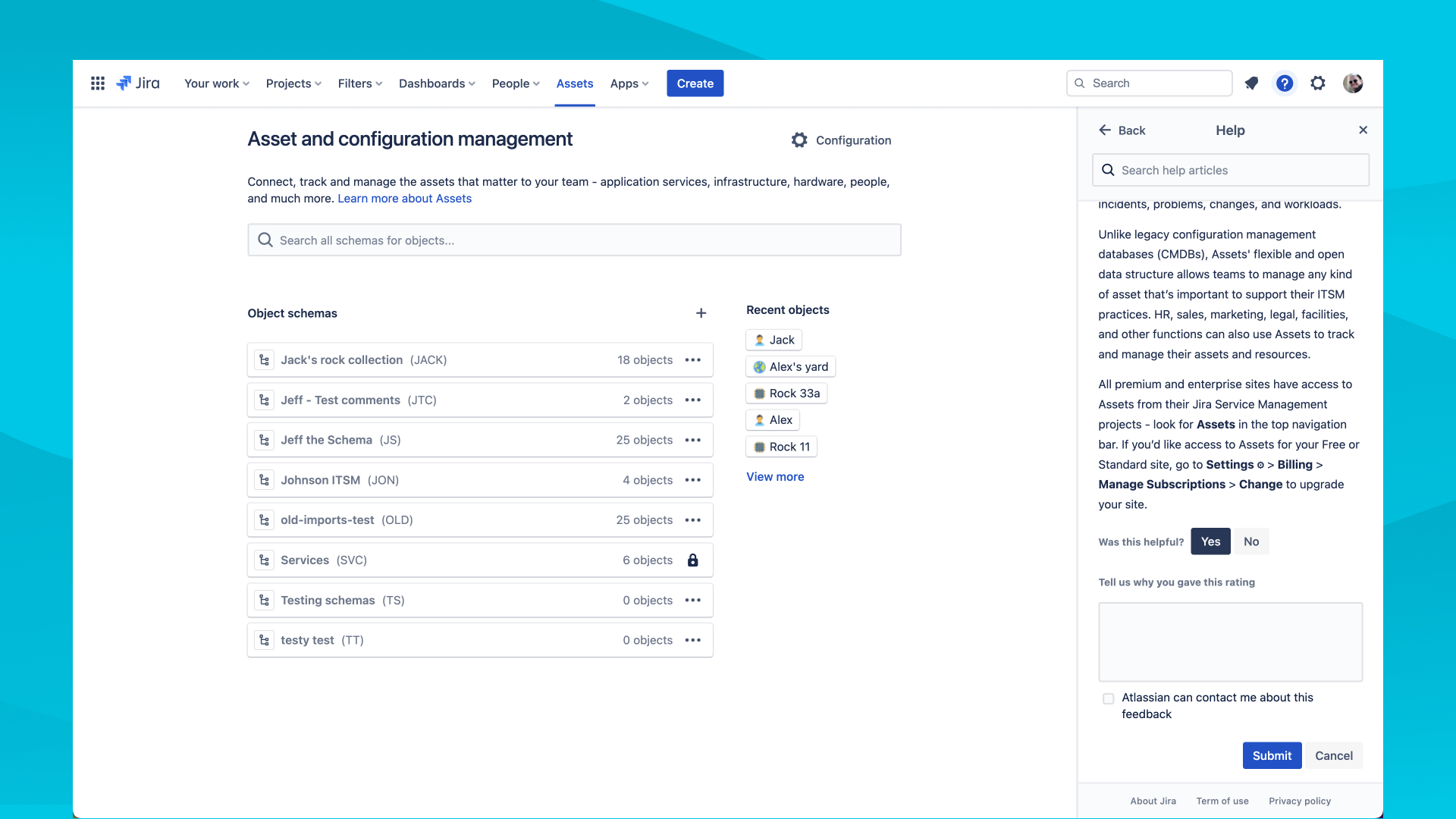1456x819 pixels.
Task: Switch to the Assets tab
Action: (574, 83)
